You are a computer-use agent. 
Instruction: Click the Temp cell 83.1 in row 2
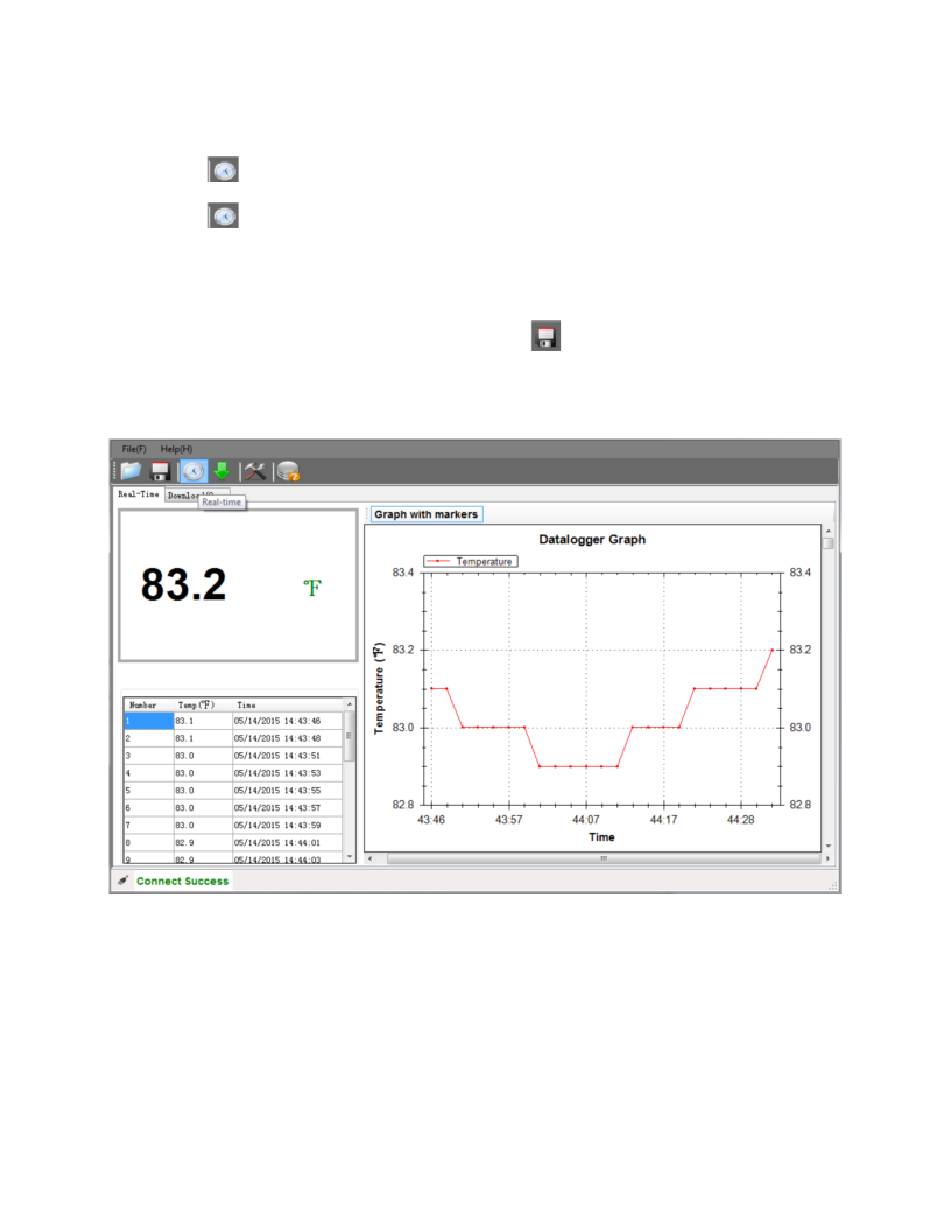click(x=203, y=738)
